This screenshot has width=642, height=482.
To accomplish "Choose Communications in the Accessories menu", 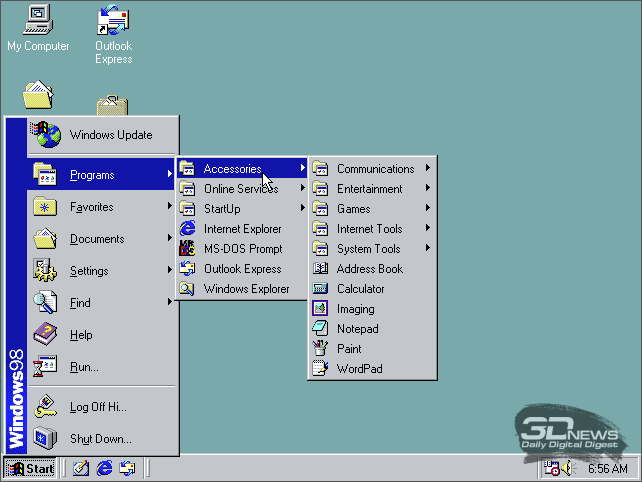I will tap(372, 168).
